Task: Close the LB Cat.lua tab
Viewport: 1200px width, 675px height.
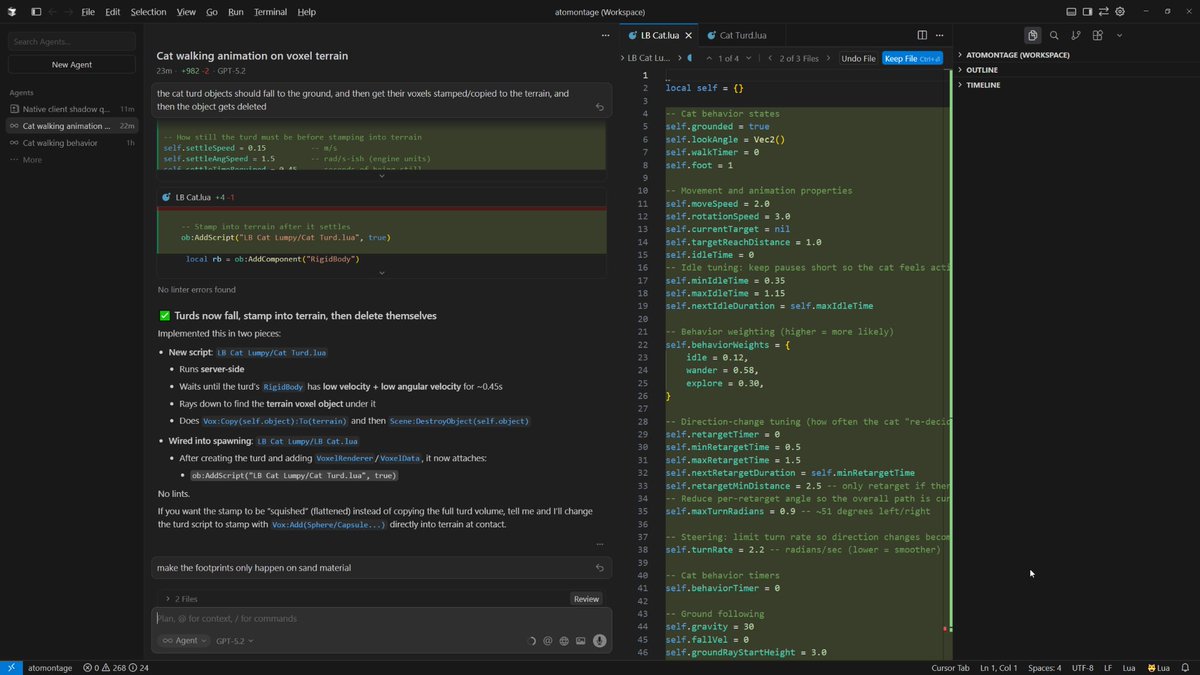Action: [x=687, y=35]
